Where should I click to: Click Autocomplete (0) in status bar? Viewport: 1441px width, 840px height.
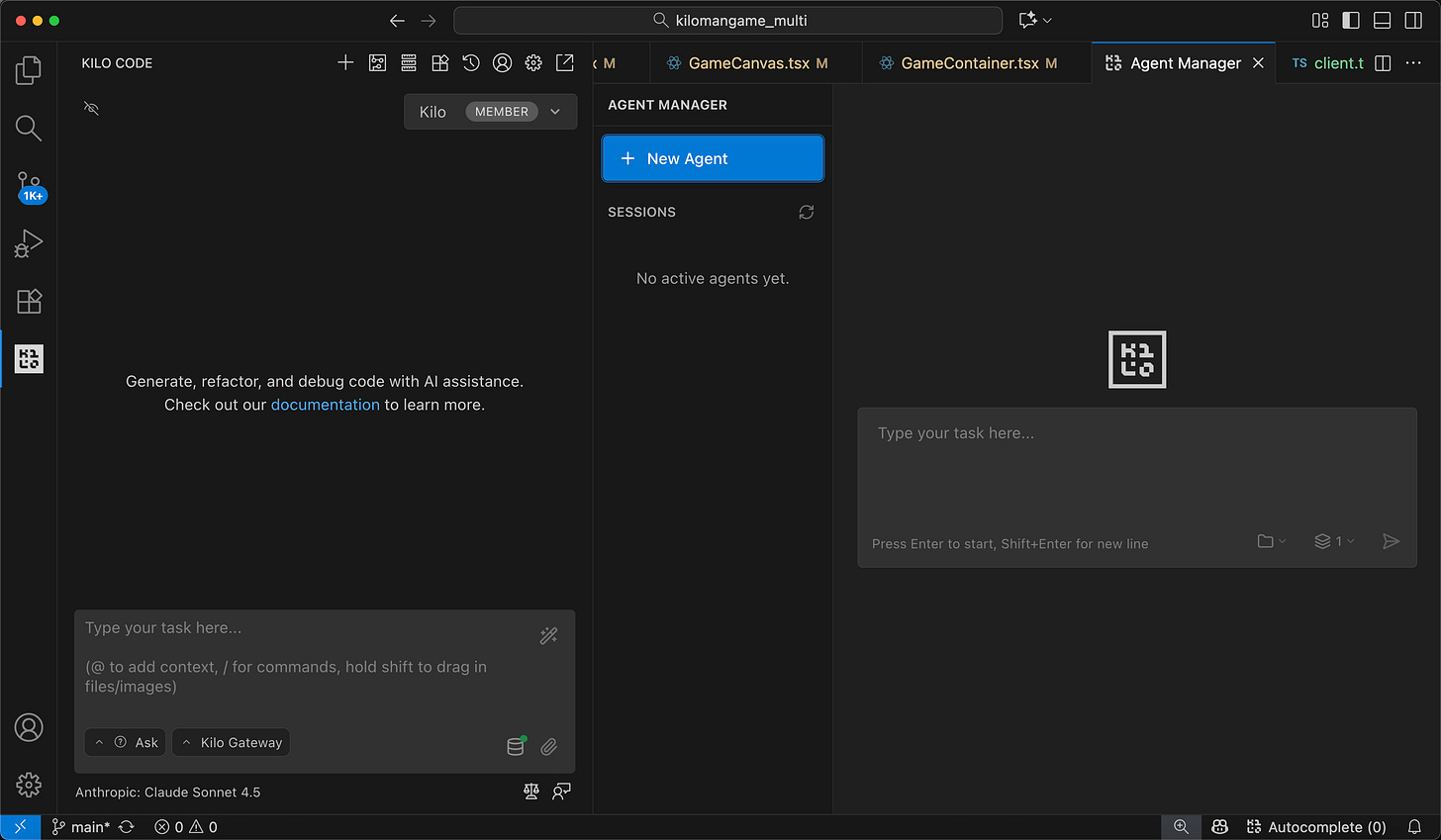pyautogui.click(x=1316, y=827)
